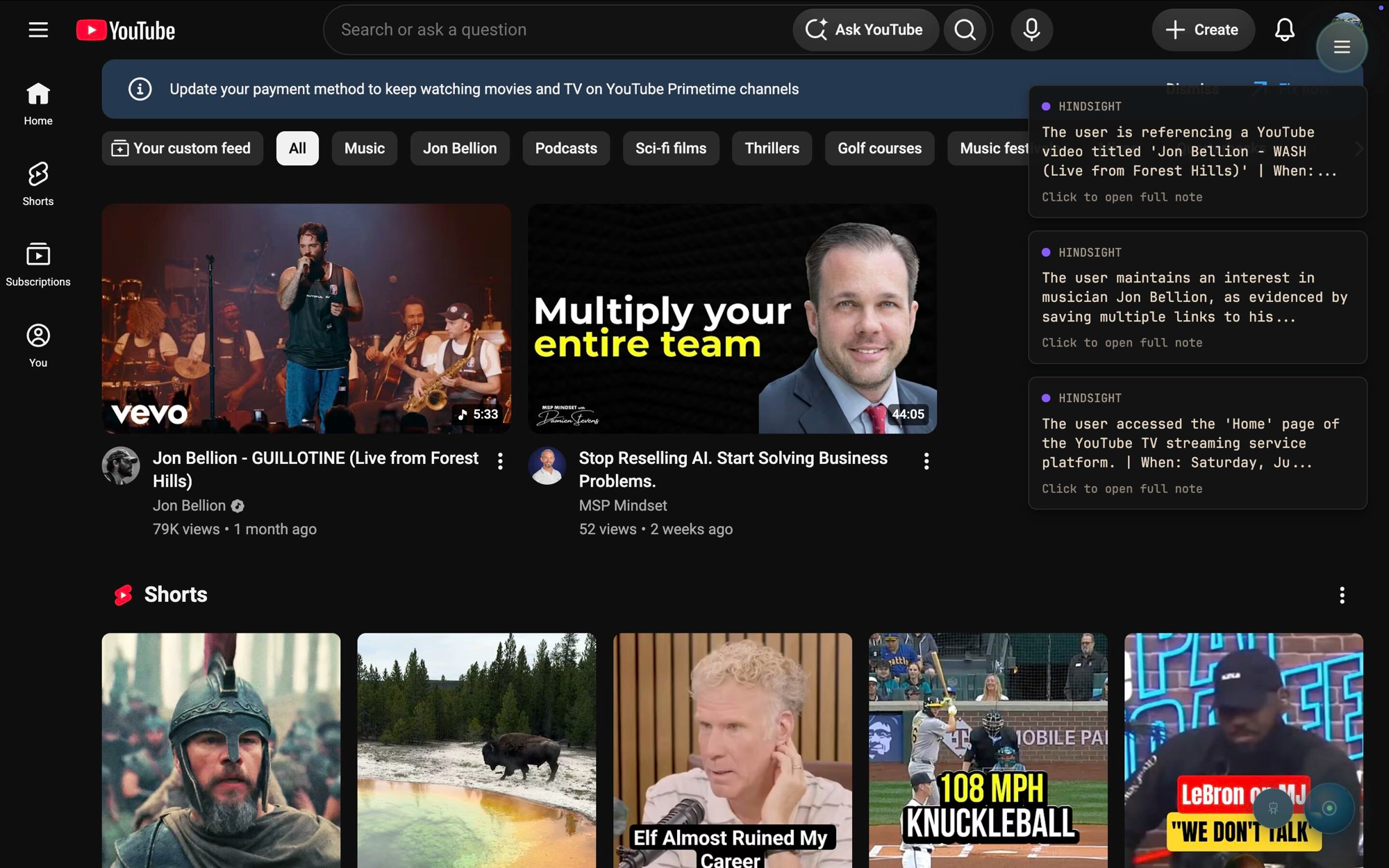Play Multiply your entire team thumbnail
Image resolution: width=1389 pixels, height=868 pixels.
[732, 319]
